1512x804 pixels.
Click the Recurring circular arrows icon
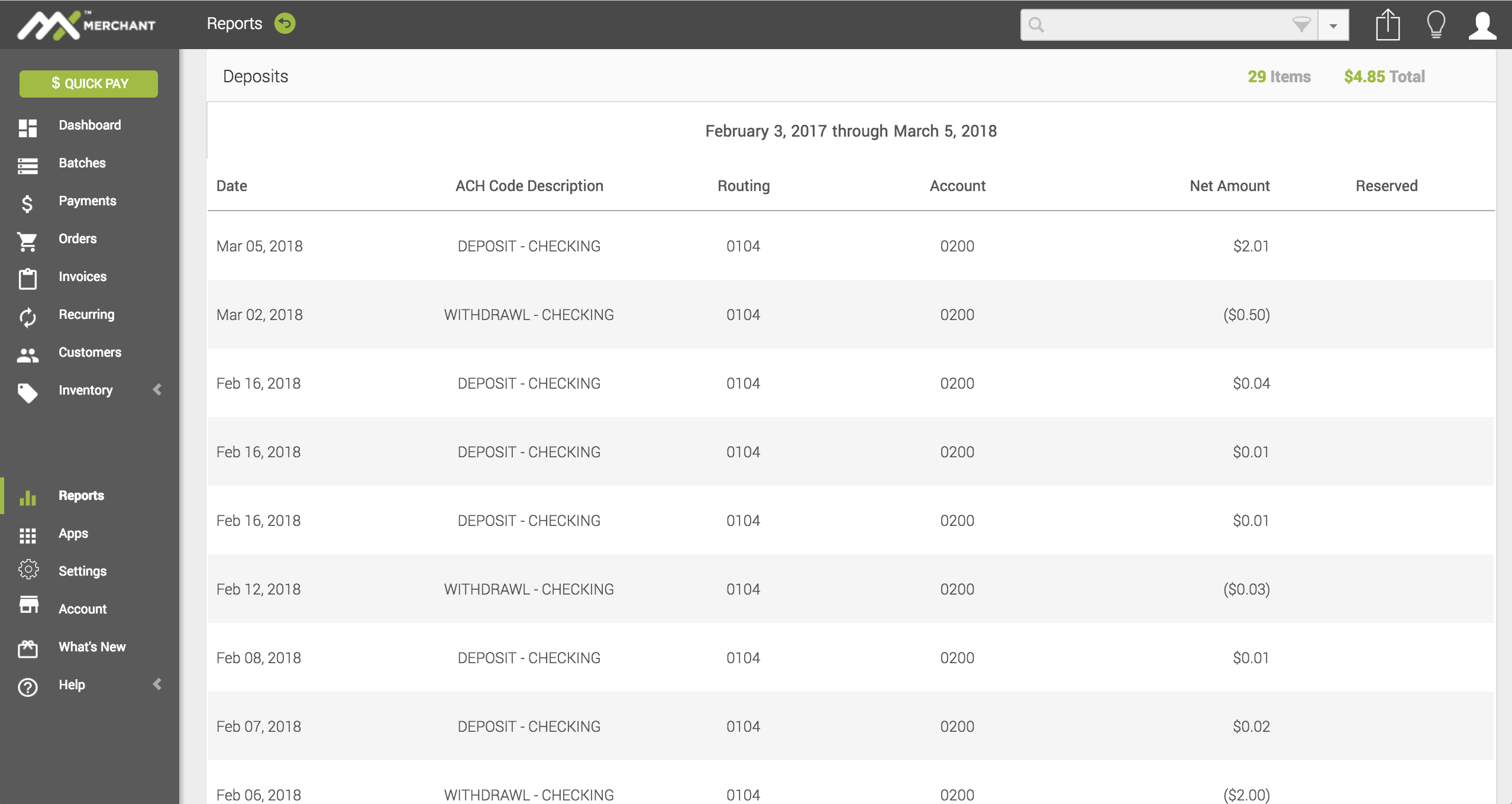[x=28, y=317]
